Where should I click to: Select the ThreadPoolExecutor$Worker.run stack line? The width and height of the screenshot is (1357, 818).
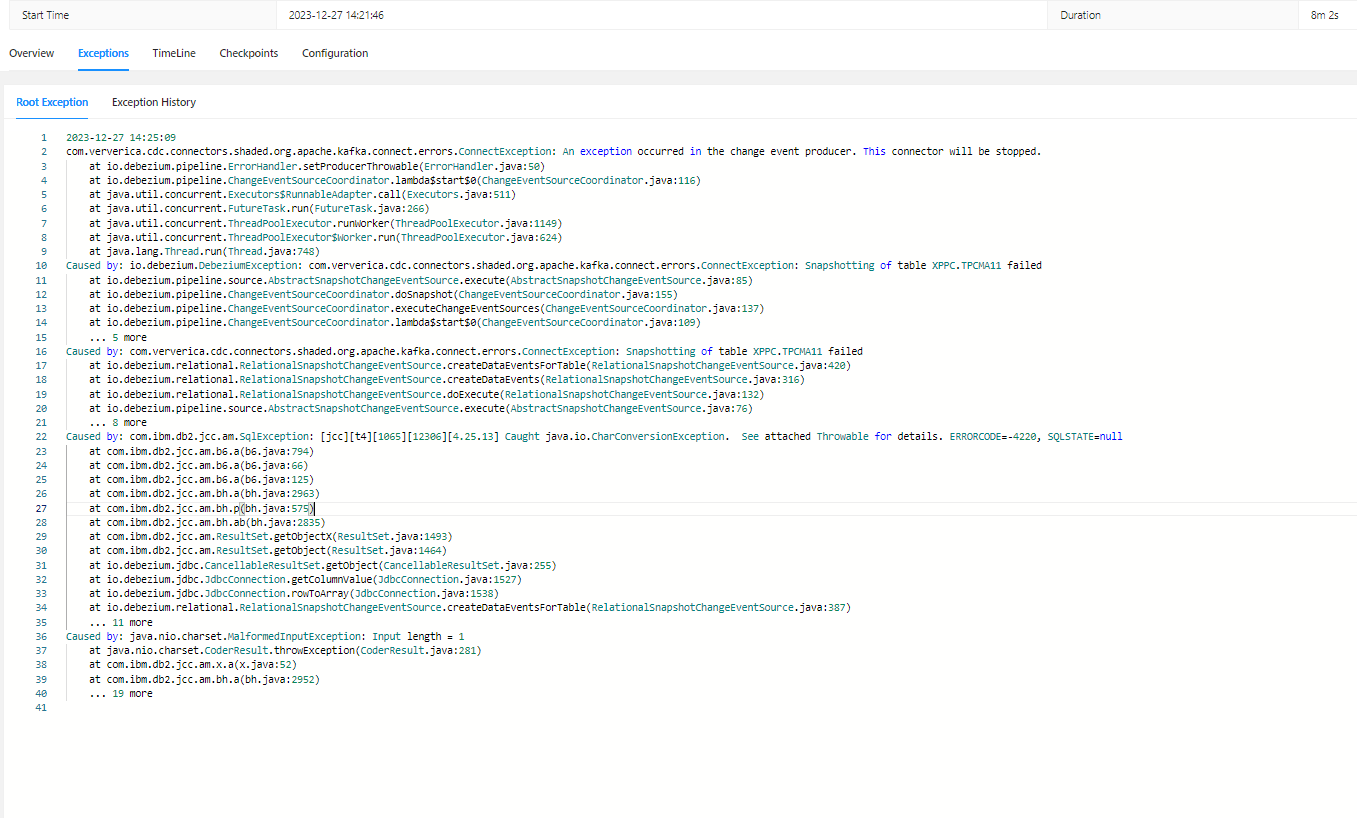click(x=325, y=237)
